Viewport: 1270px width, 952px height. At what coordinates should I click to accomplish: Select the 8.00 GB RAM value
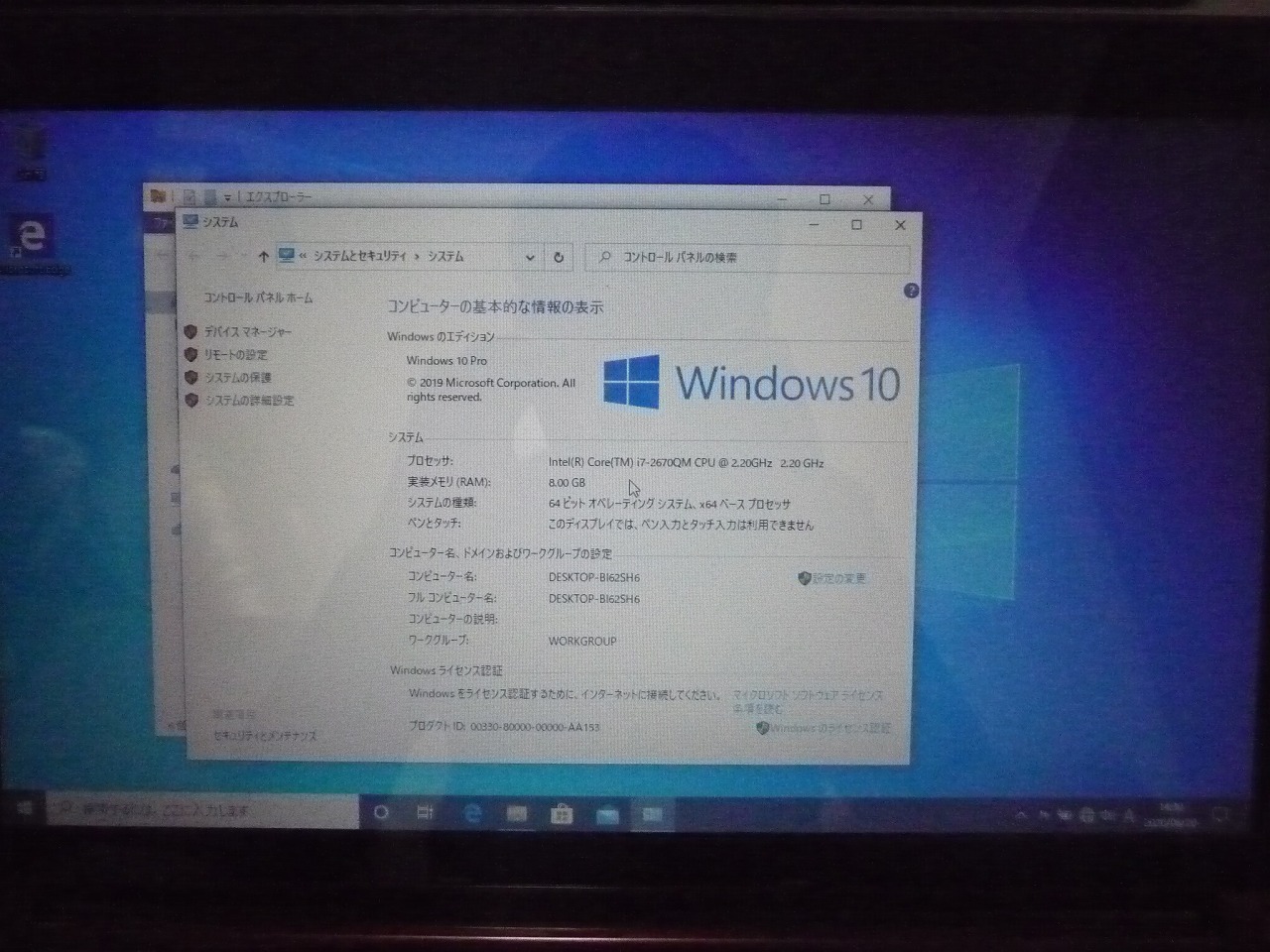point(567,483)
